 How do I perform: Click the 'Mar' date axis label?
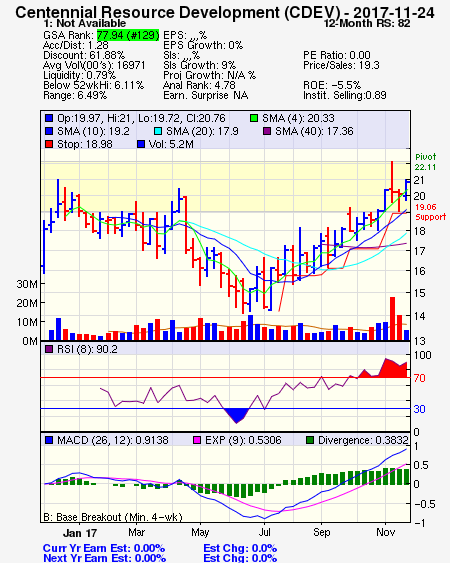(x=136, y=532)
